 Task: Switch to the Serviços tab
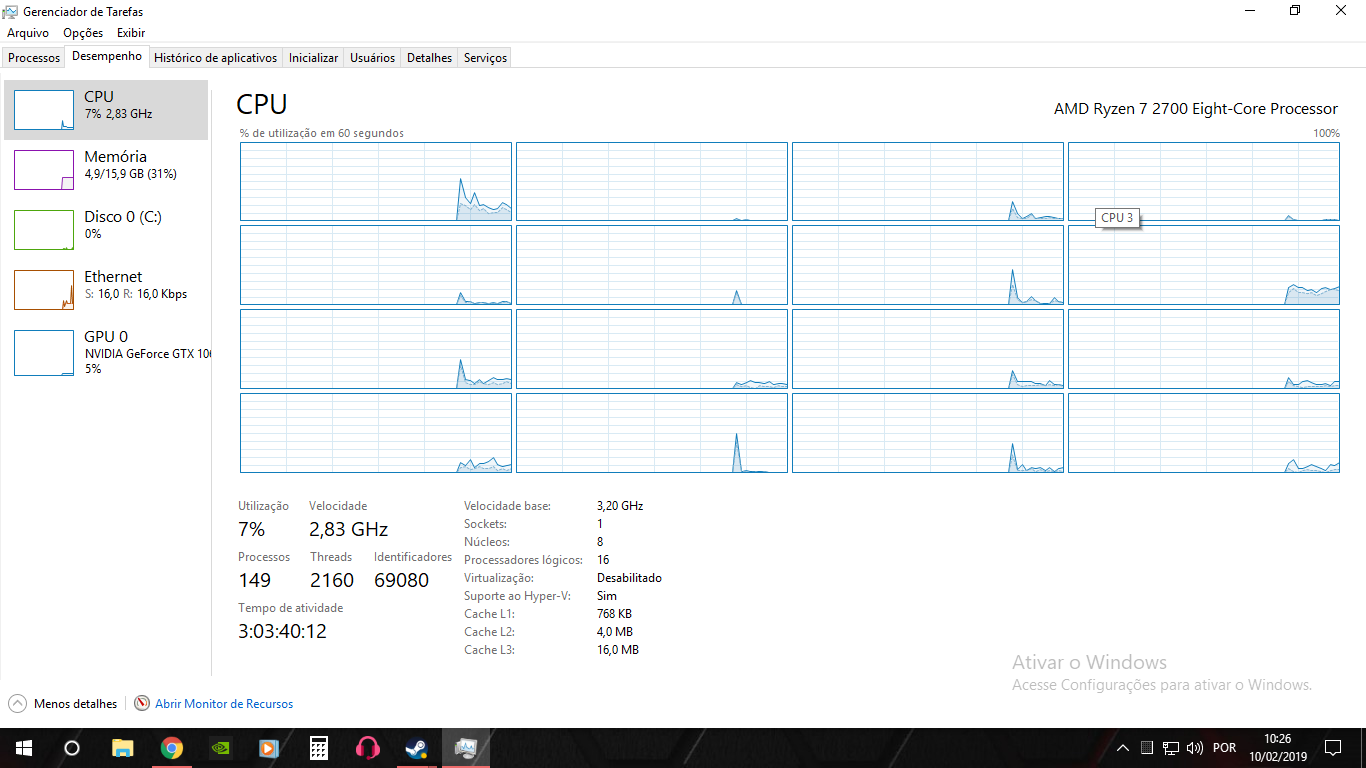click(485, 58)
